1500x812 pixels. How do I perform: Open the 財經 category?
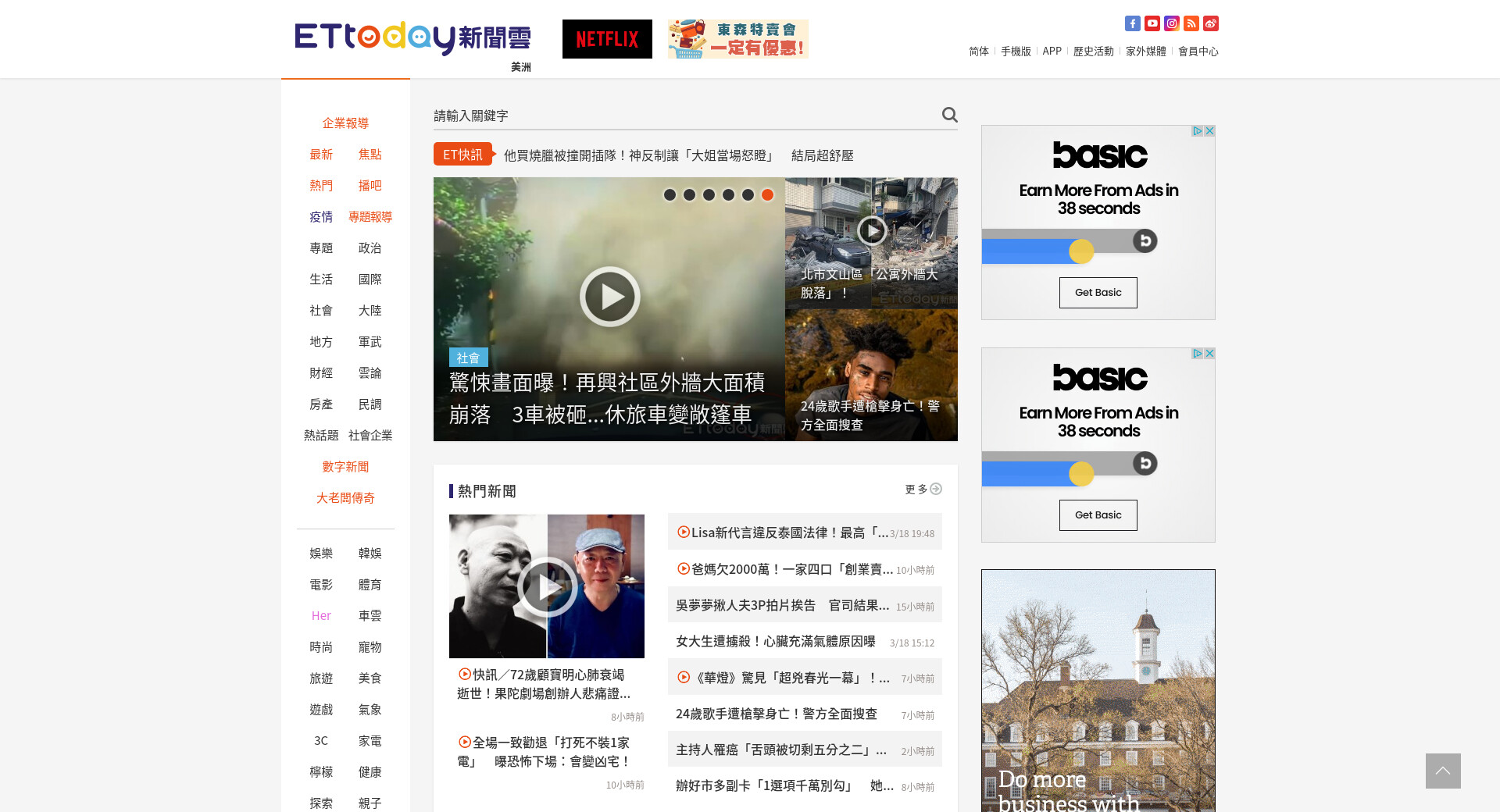click(321, 373)
